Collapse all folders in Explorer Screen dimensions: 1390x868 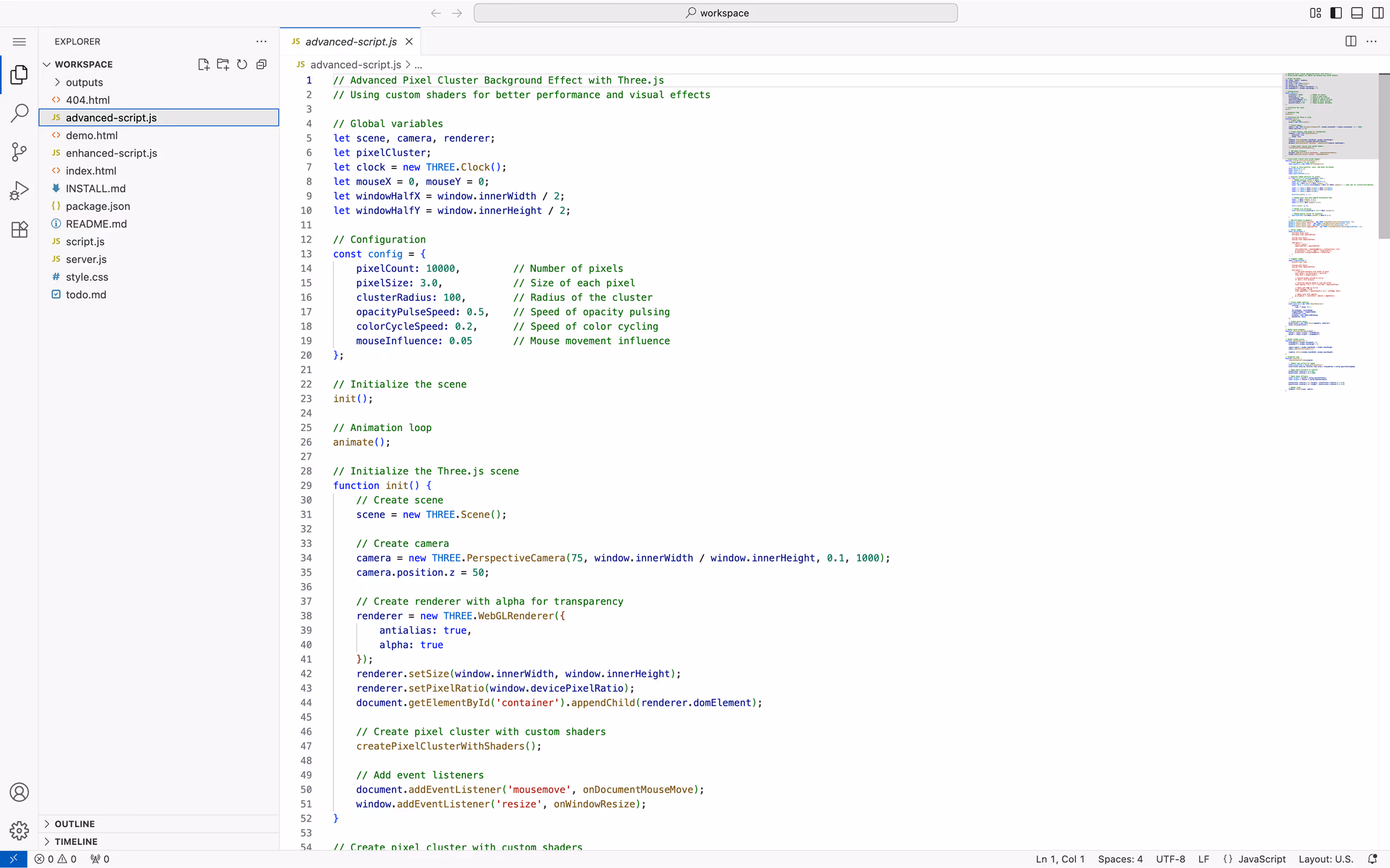262,64
